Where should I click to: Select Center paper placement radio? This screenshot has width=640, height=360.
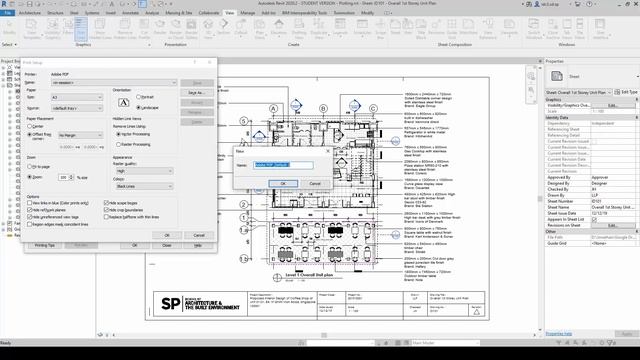(x=29, y=127)
